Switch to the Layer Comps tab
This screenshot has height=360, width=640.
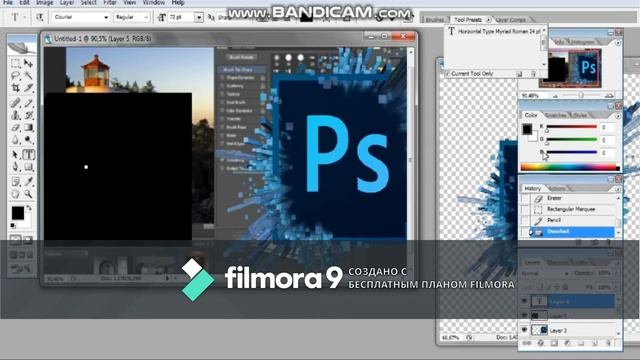click(x=511, y=20)
